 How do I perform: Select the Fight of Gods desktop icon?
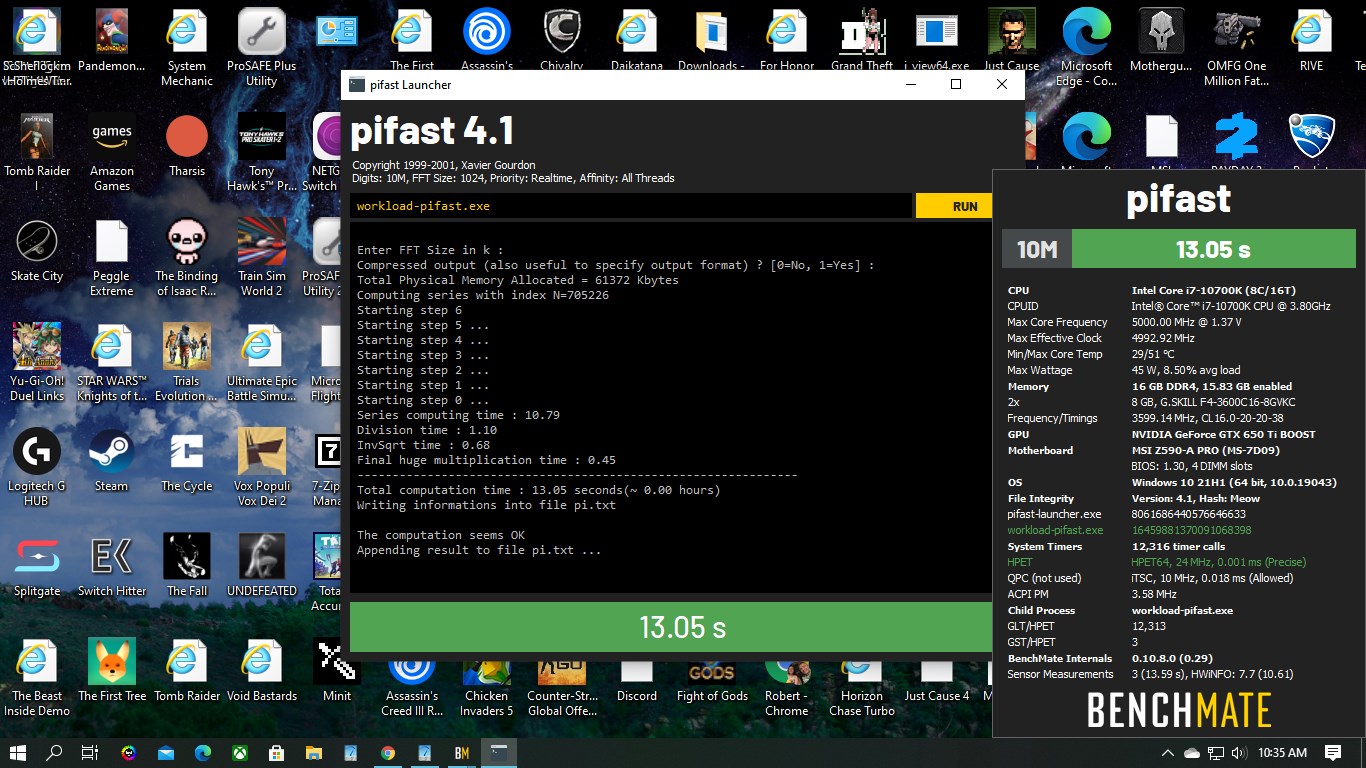[712, 680]
